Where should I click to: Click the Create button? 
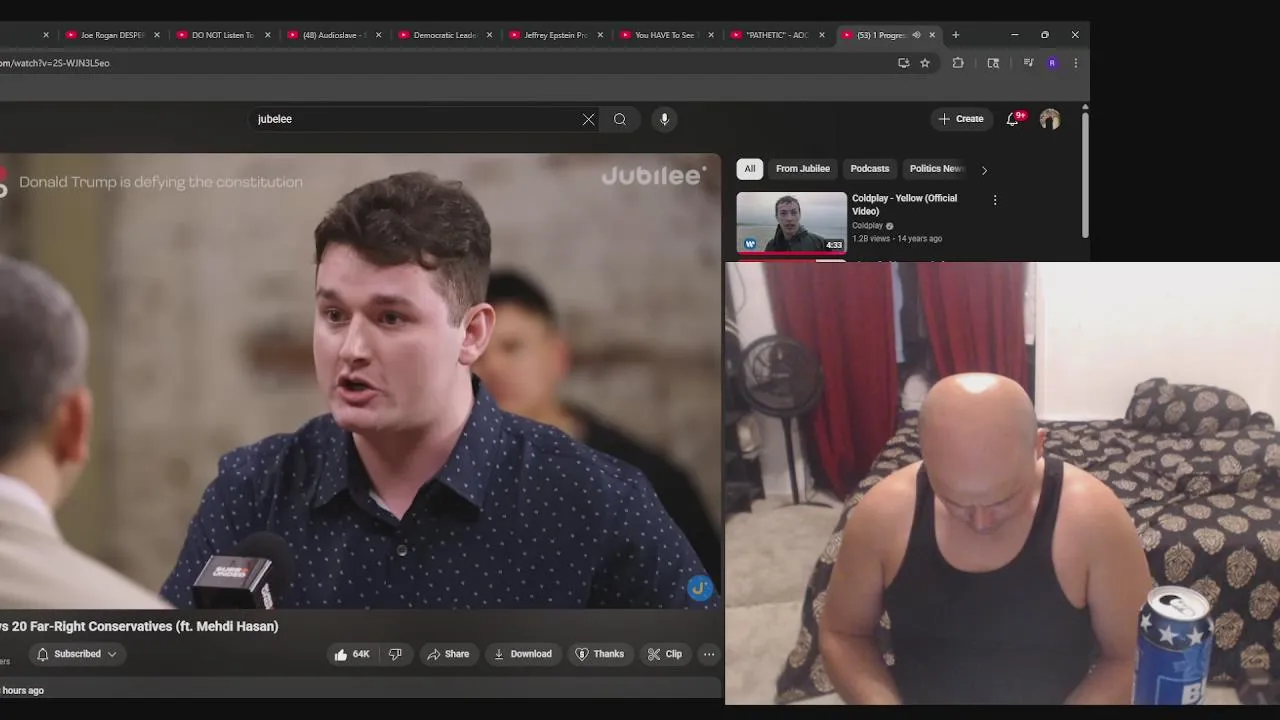tap(961, 119)
